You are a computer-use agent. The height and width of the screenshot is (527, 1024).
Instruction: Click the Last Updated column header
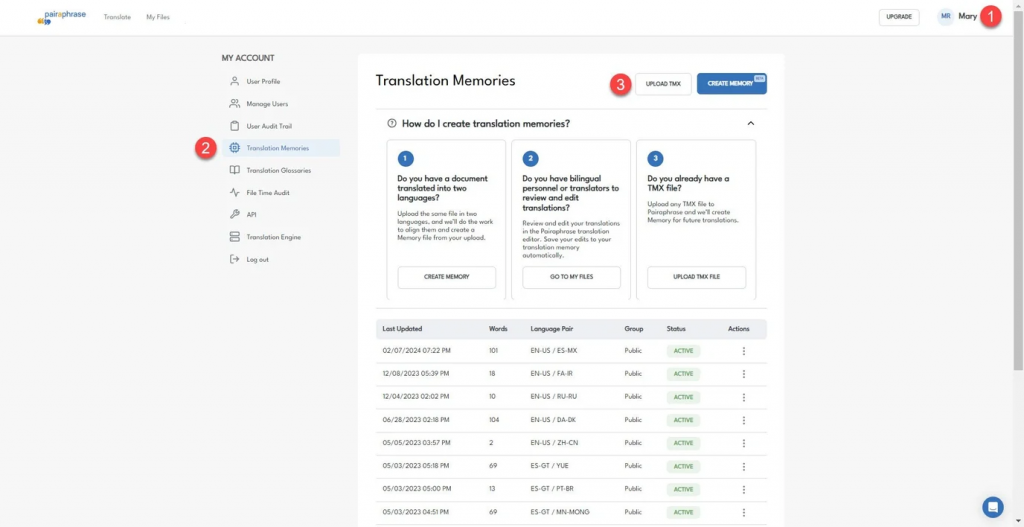(402, 328)
